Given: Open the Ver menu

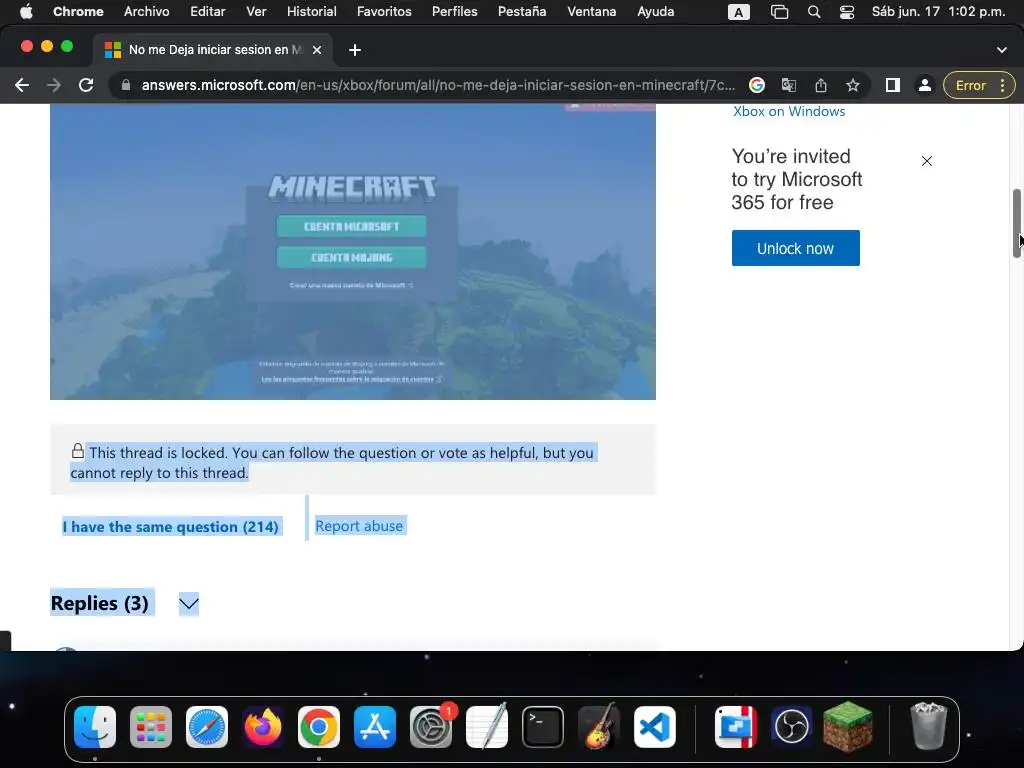Looking at the screenshot, I should pos(256,12).
